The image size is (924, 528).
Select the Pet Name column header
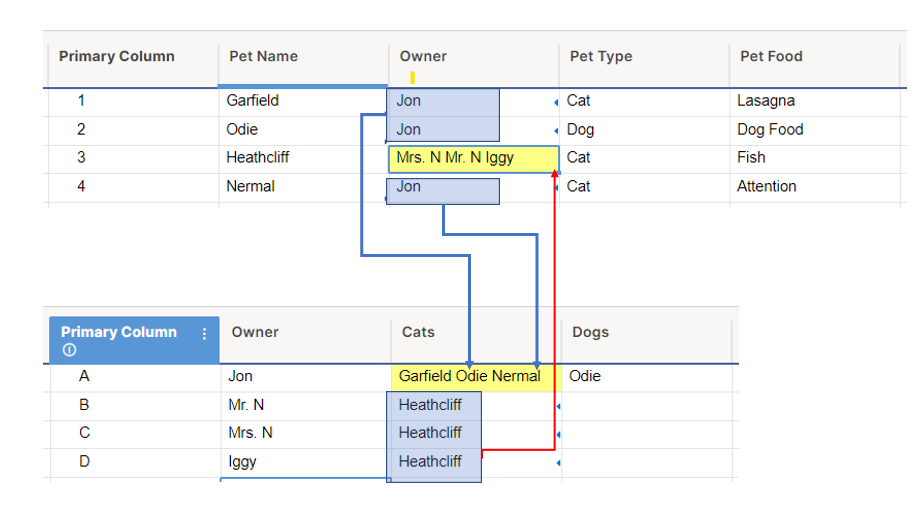(x=303, y=57)
